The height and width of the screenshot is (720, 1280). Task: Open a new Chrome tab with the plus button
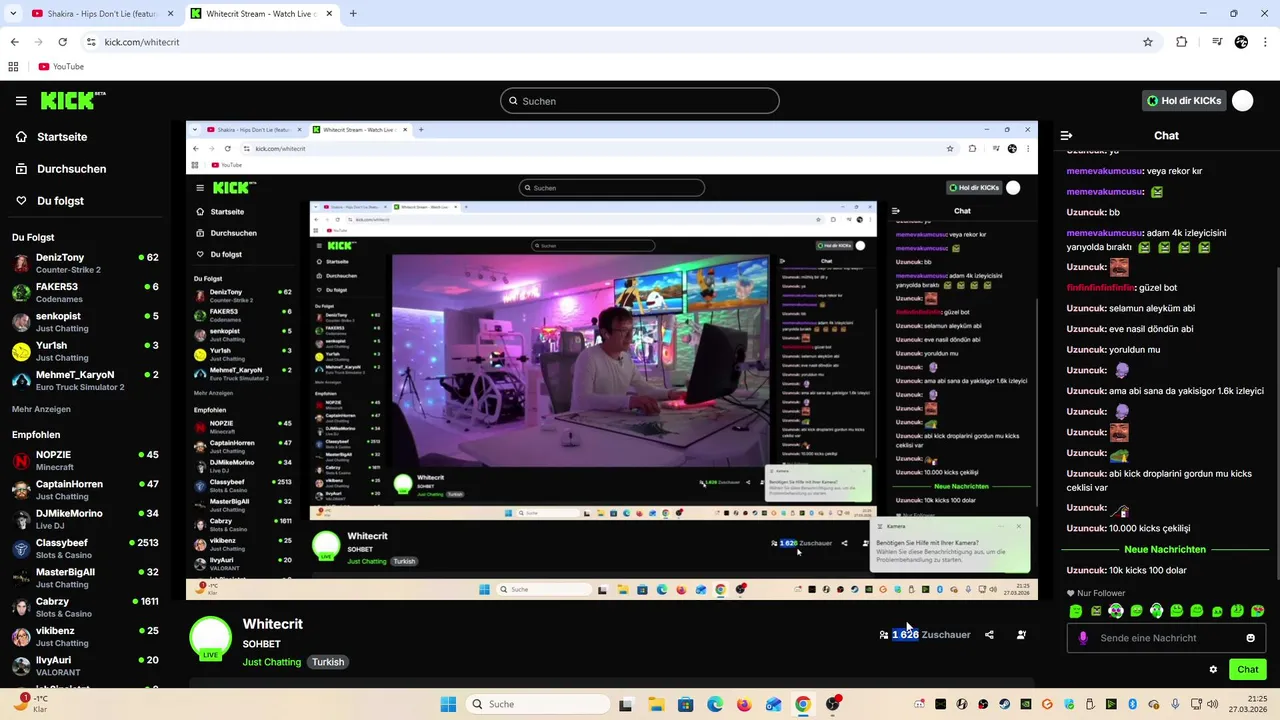[x=353, y=14]
